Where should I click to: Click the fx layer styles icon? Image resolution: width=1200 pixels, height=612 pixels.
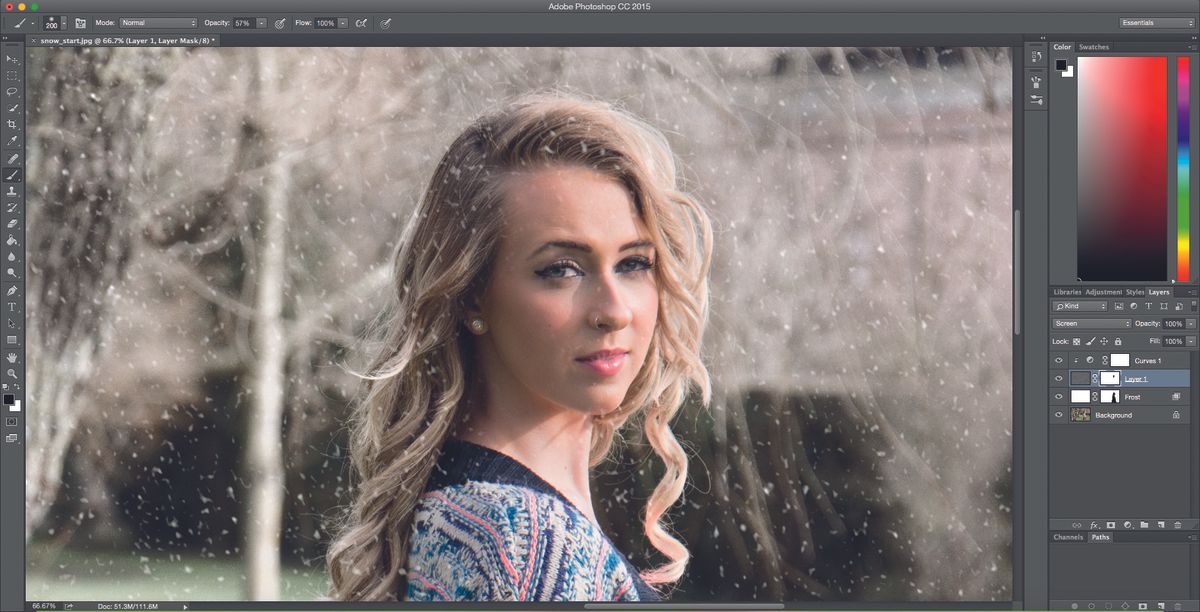[x=1094, y=525]
